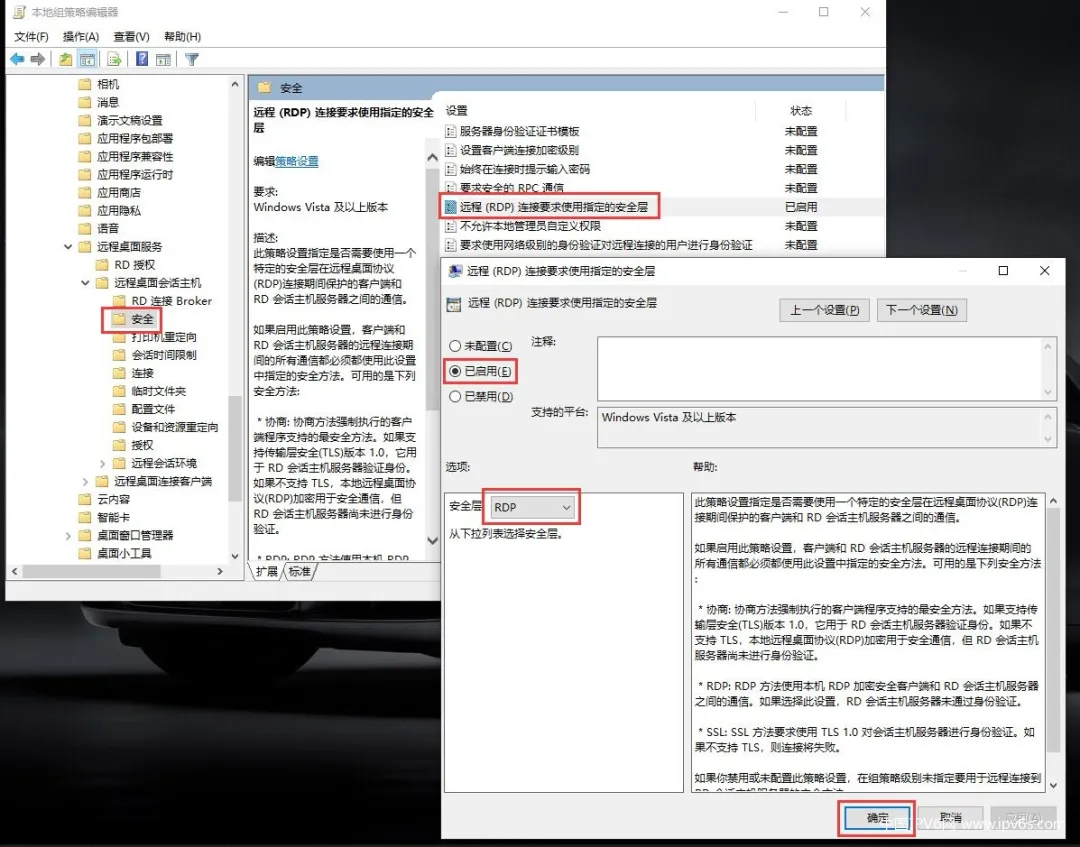The height and width of the screenshot is (847, 1080).
Task: Click the export list icon
Action: click(x=113, y=58)
